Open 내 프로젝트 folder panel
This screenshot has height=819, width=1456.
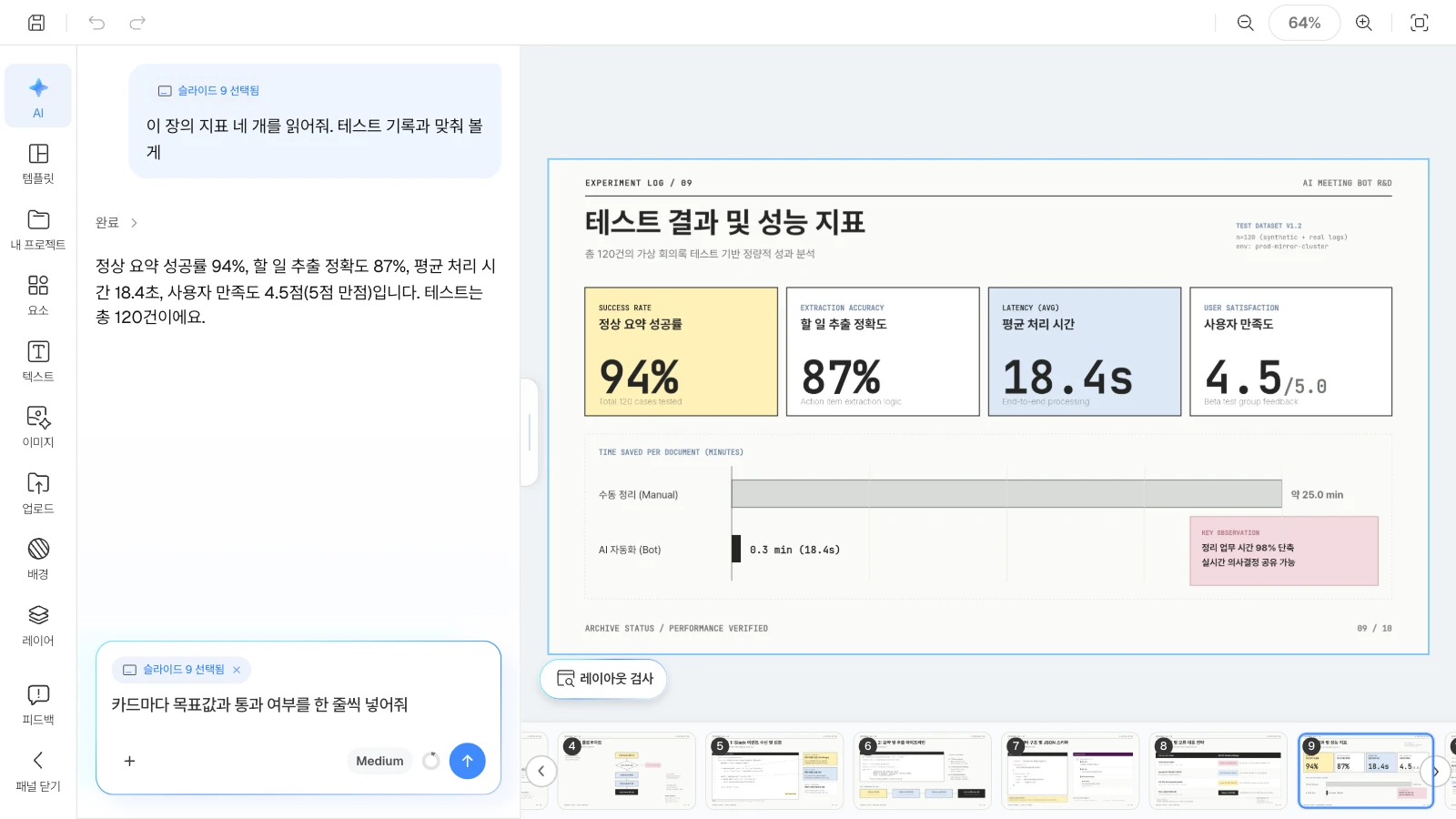pos(38,229)
